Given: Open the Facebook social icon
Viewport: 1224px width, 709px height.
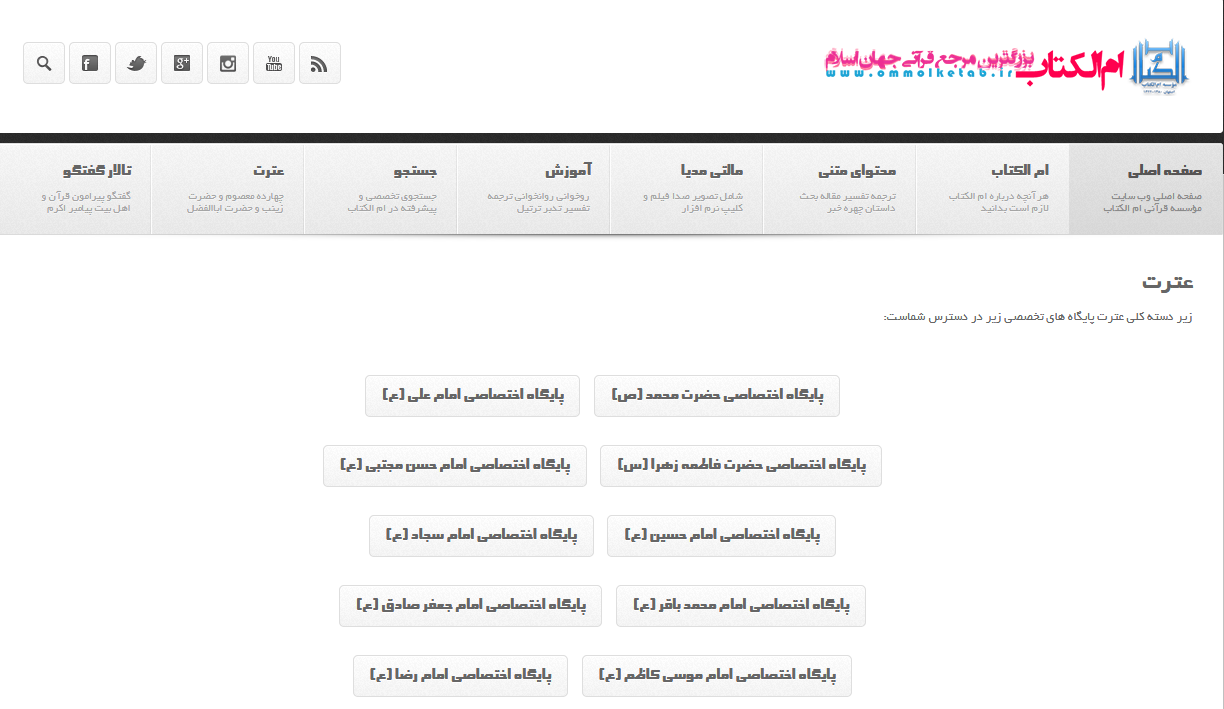Looking at the screenshot, I should (90, 63).
